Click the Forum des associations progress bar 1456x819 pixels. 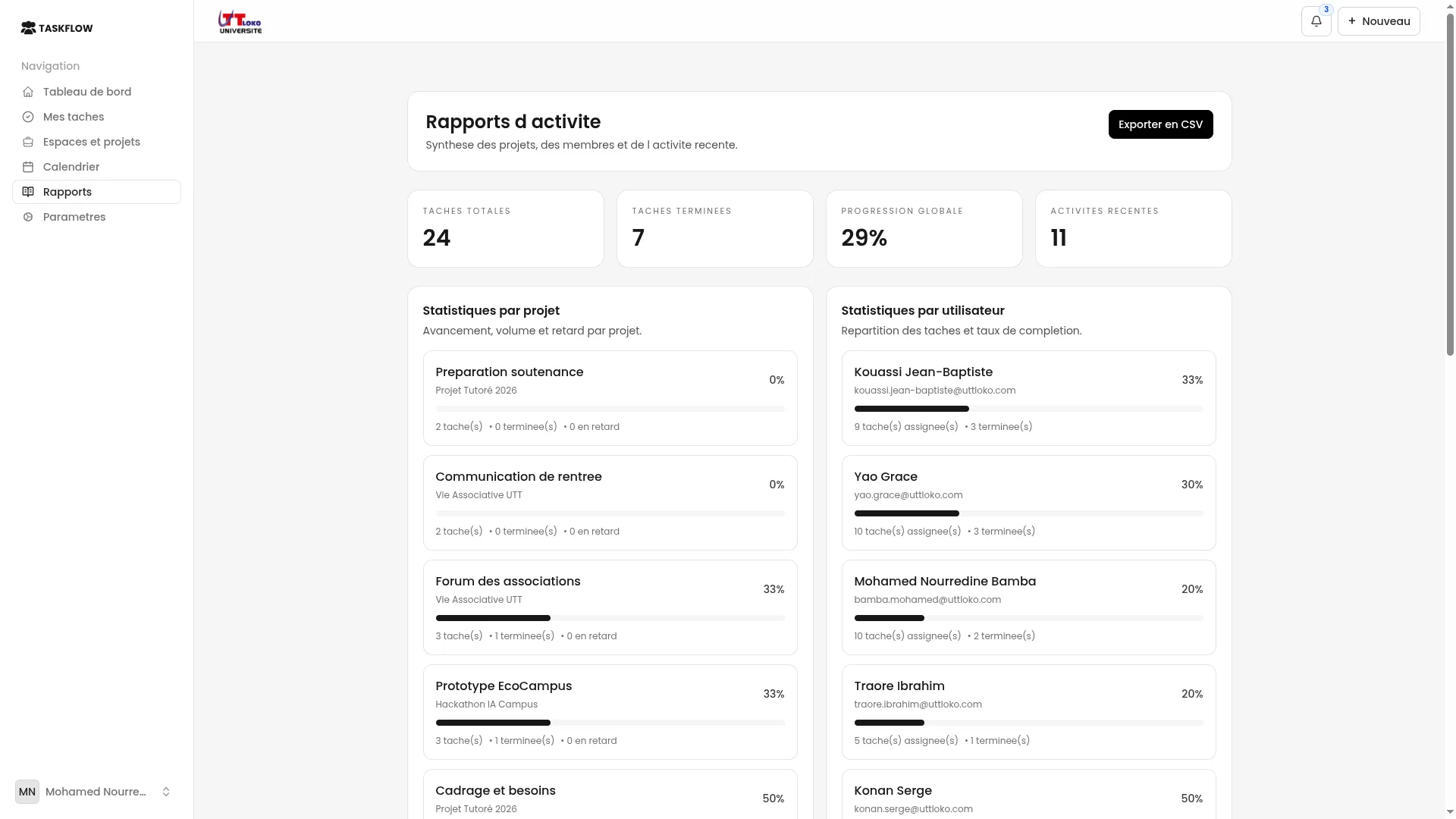pos(610,618)
